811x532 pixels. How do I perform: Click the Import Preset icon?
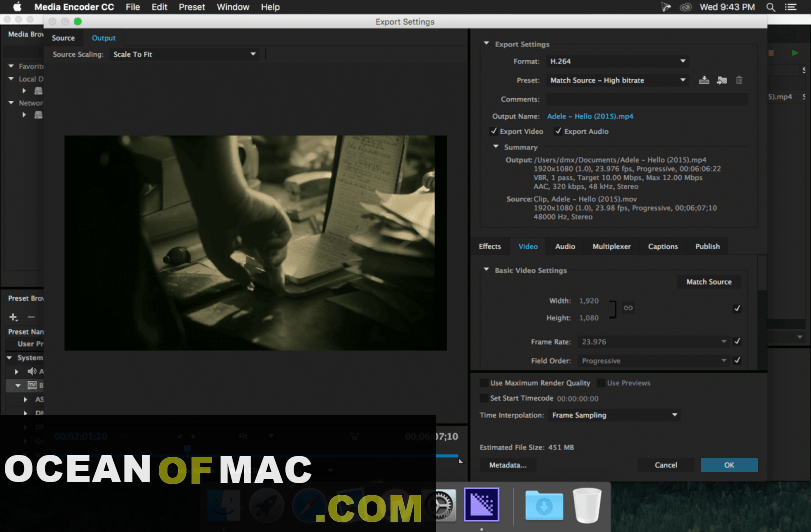(x=721, y=80)
